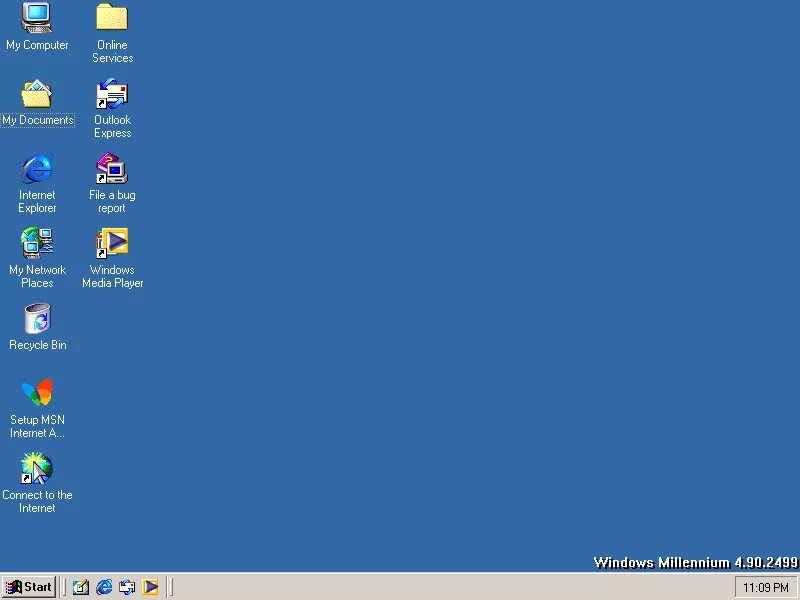Select the Online Services folder icon
800x600 pixels.
[x=112, y=17]
